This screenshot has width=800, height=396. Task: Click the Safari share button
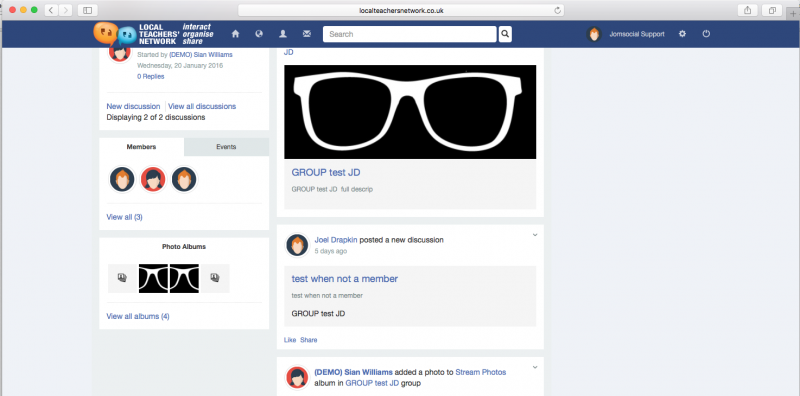point(747,10)
